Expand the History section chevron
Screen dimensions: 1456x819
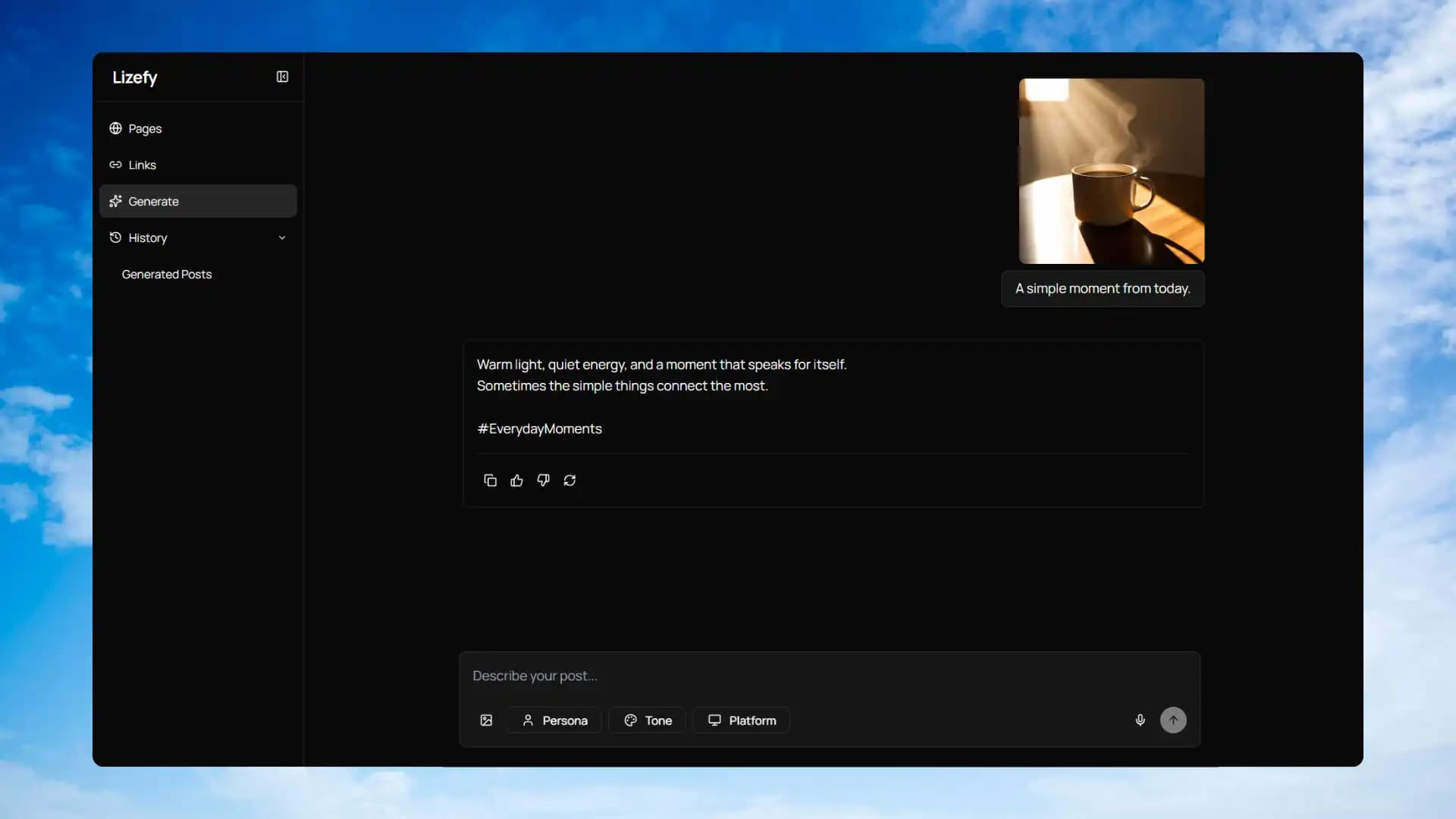click(x=281, y=237)
